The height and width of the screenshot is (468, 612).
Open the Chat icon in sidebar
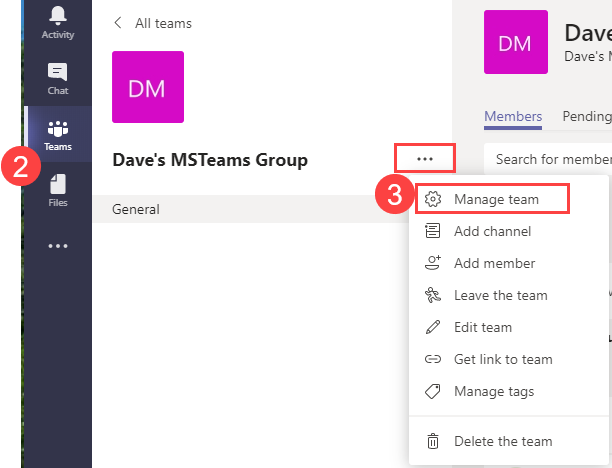(57, 72)
